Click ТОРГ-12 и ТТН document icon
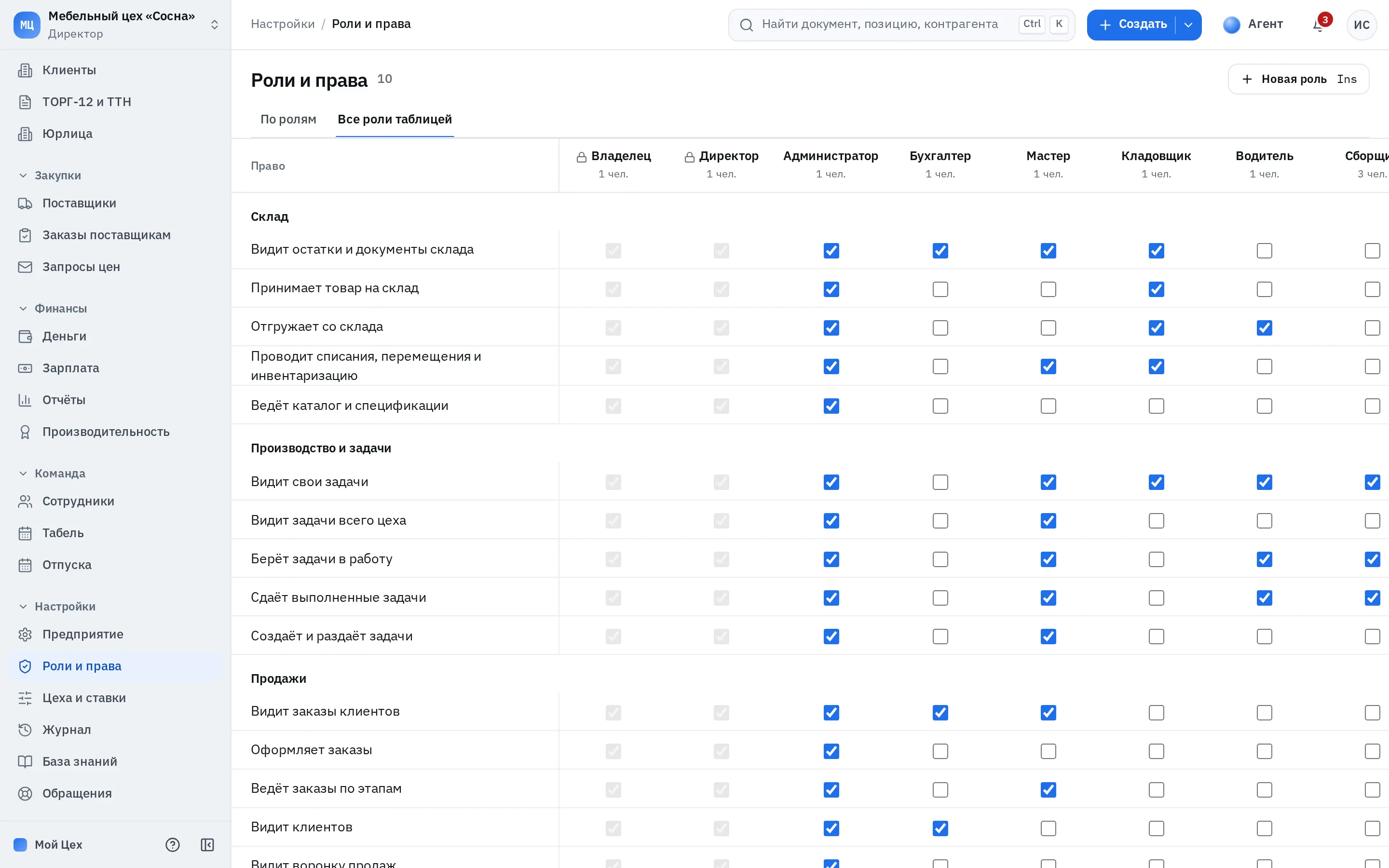This screenshot has width=1389, height=868. (x=25, y=102)
